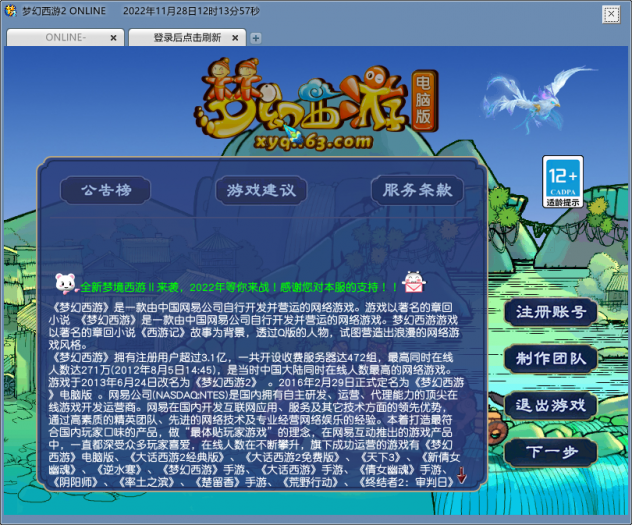Click the date time text in title bar
632x525 pixels.
[x=191, y=11]
